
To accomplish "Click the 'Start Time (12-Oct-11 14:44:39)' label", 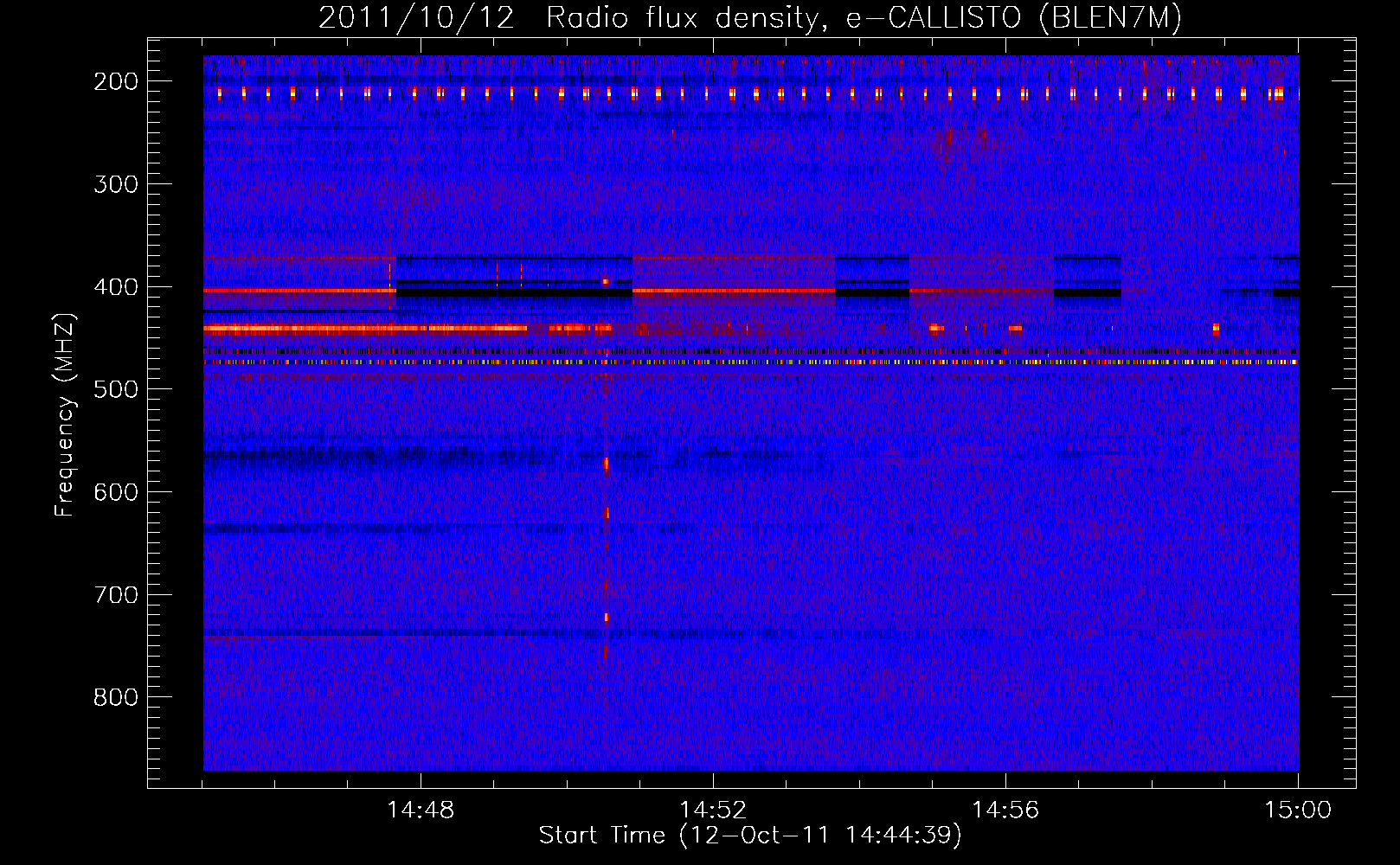I will pos(750,836).
